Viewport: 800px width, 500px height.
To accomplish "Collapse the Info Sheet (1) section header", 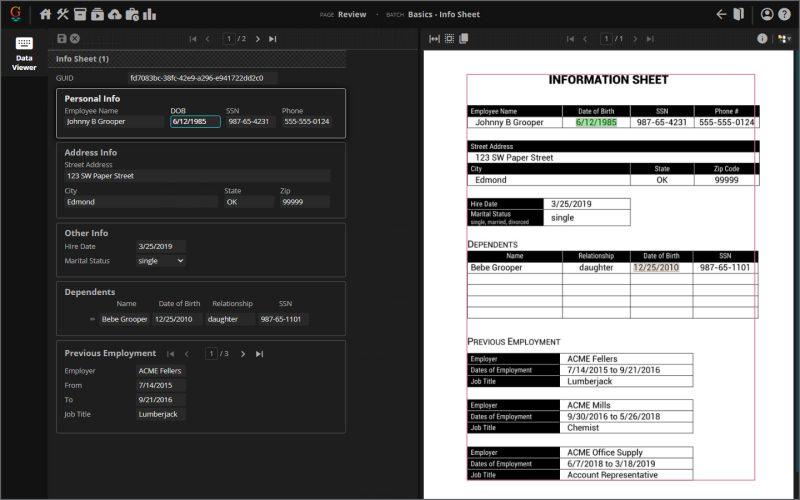I will click(x=200, y=59).
